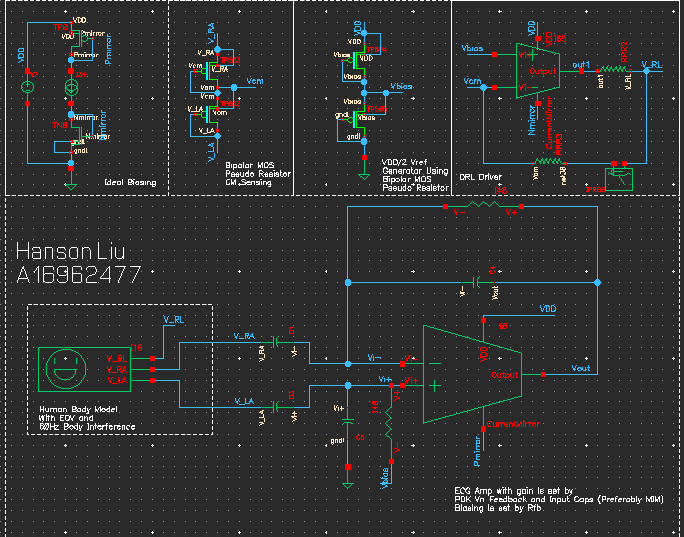
Task: Click the Vbias input label in DRL Driver
Action: pyautogui.click(x=472, y=48)
